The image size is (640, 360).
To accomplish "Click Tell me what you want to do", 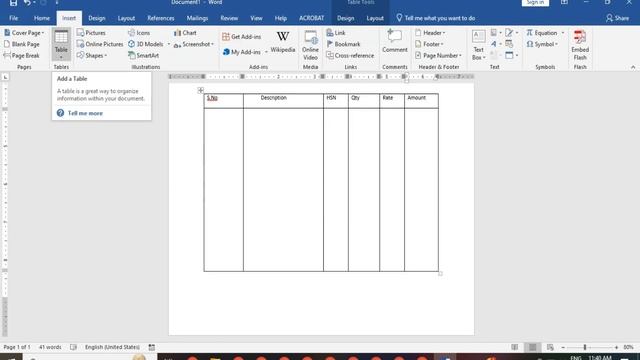I will [x=436, y=18].
